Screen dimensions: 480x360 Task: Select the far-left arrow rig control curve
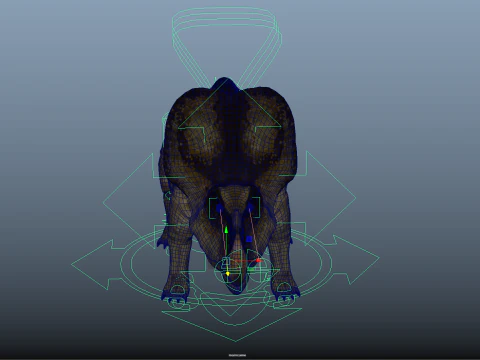pyautogui.click(x=97, y=264)
